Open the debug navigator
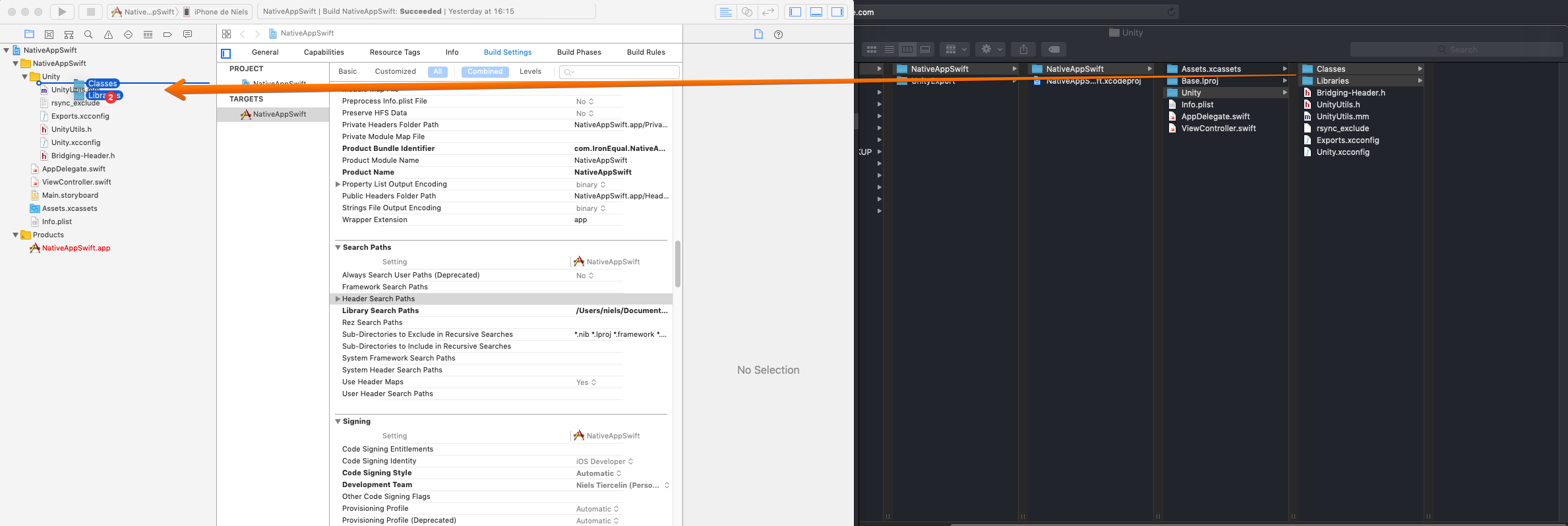Image resolution: width=1568 pixels, height=526 pixels. 148,34
